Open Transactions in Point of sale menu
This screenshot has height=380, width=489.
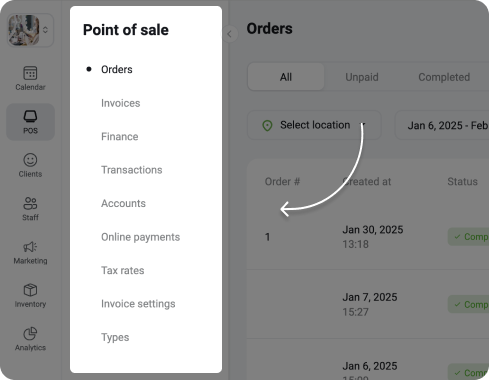(x=132, y=170)
